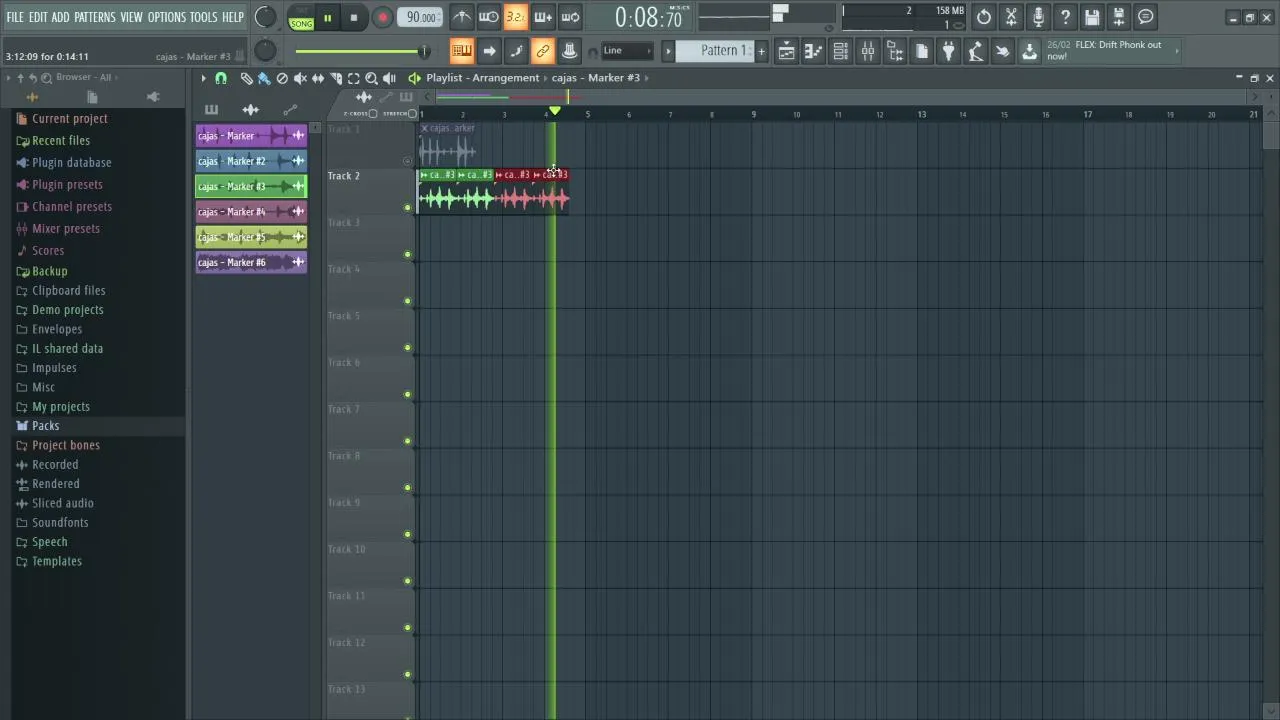This screenshot has width=1280, height=720.
Task: Open the snap Line dropdown
Action: [627, 51]
